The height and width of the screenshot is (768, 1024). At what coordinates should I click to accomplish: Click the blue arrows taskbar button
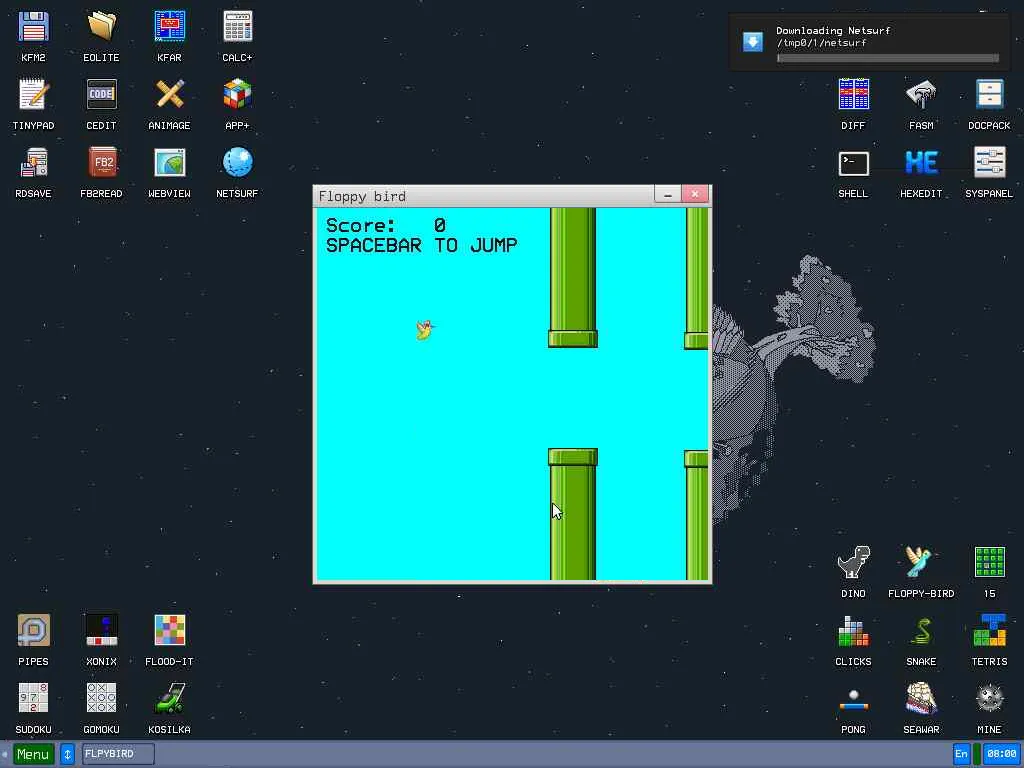coord(67,754)
